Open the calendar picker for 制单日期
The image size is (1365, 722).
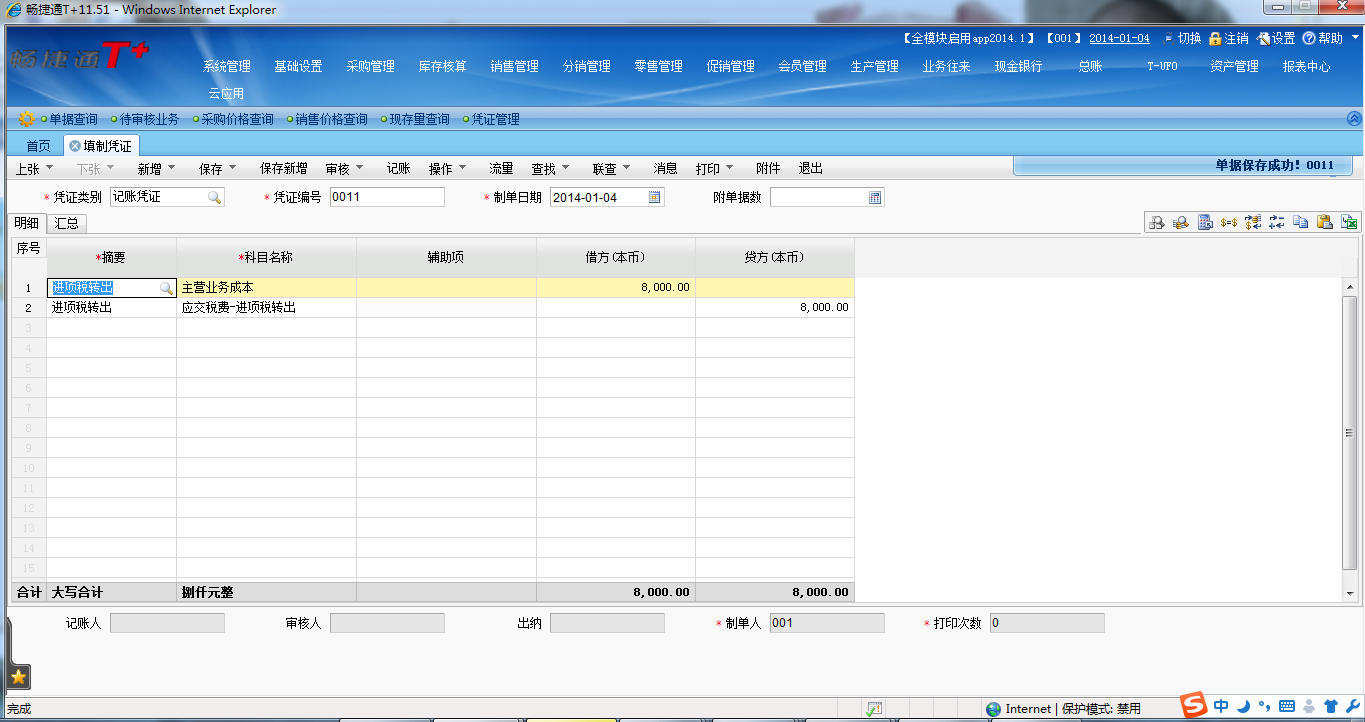pyautogui.click(x=655, y=197)
